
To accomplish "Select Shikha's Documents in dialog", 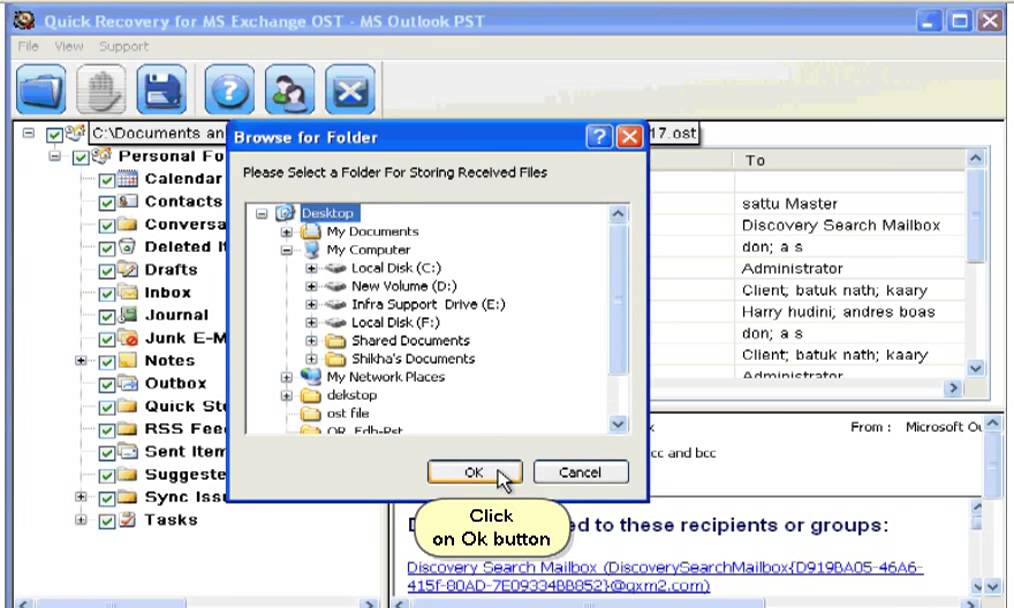I will coord(413,358).
